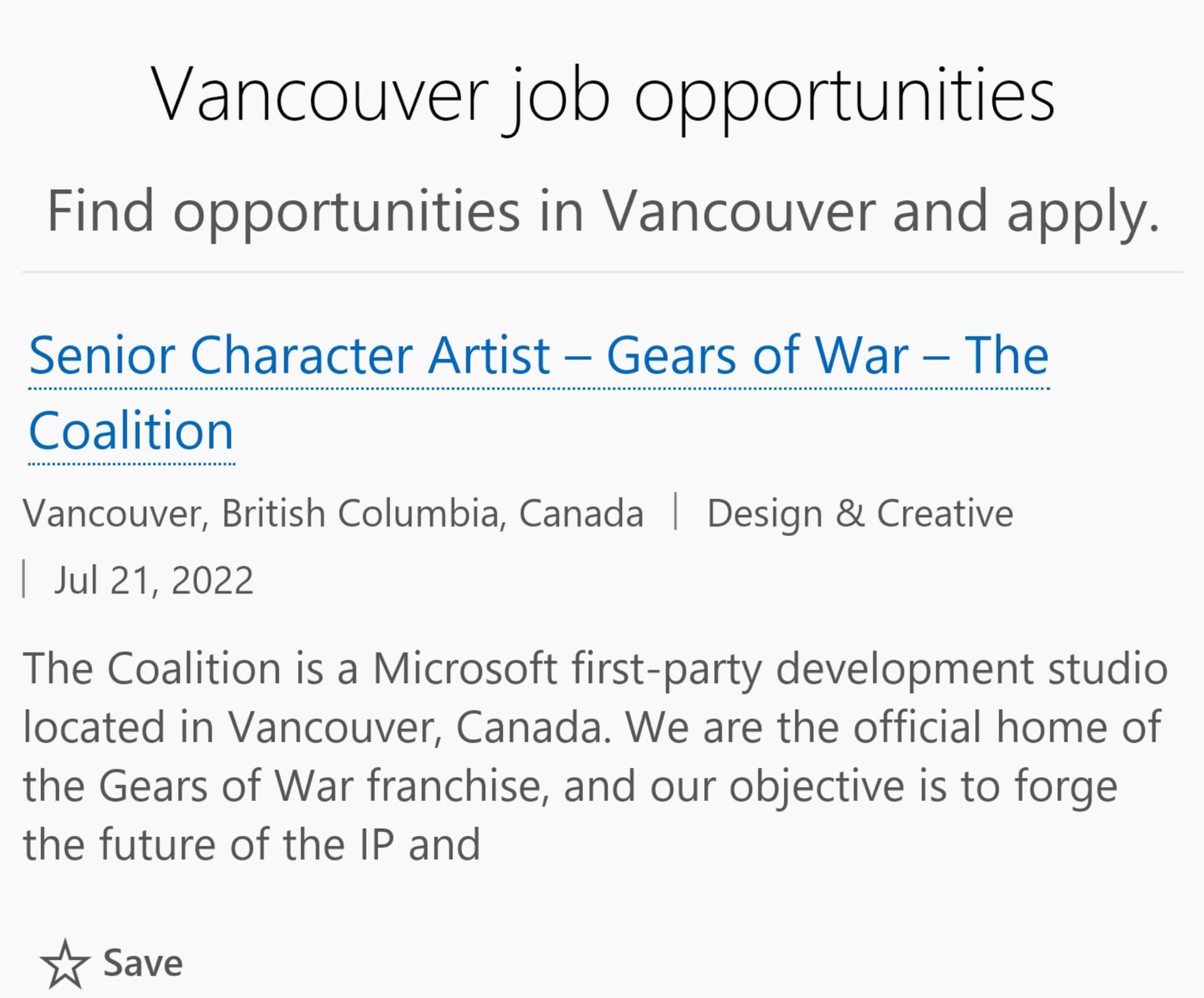Screen dimensions: 1204x998
Task: Click the Design & Creative category label
Action: click(860, 513)
